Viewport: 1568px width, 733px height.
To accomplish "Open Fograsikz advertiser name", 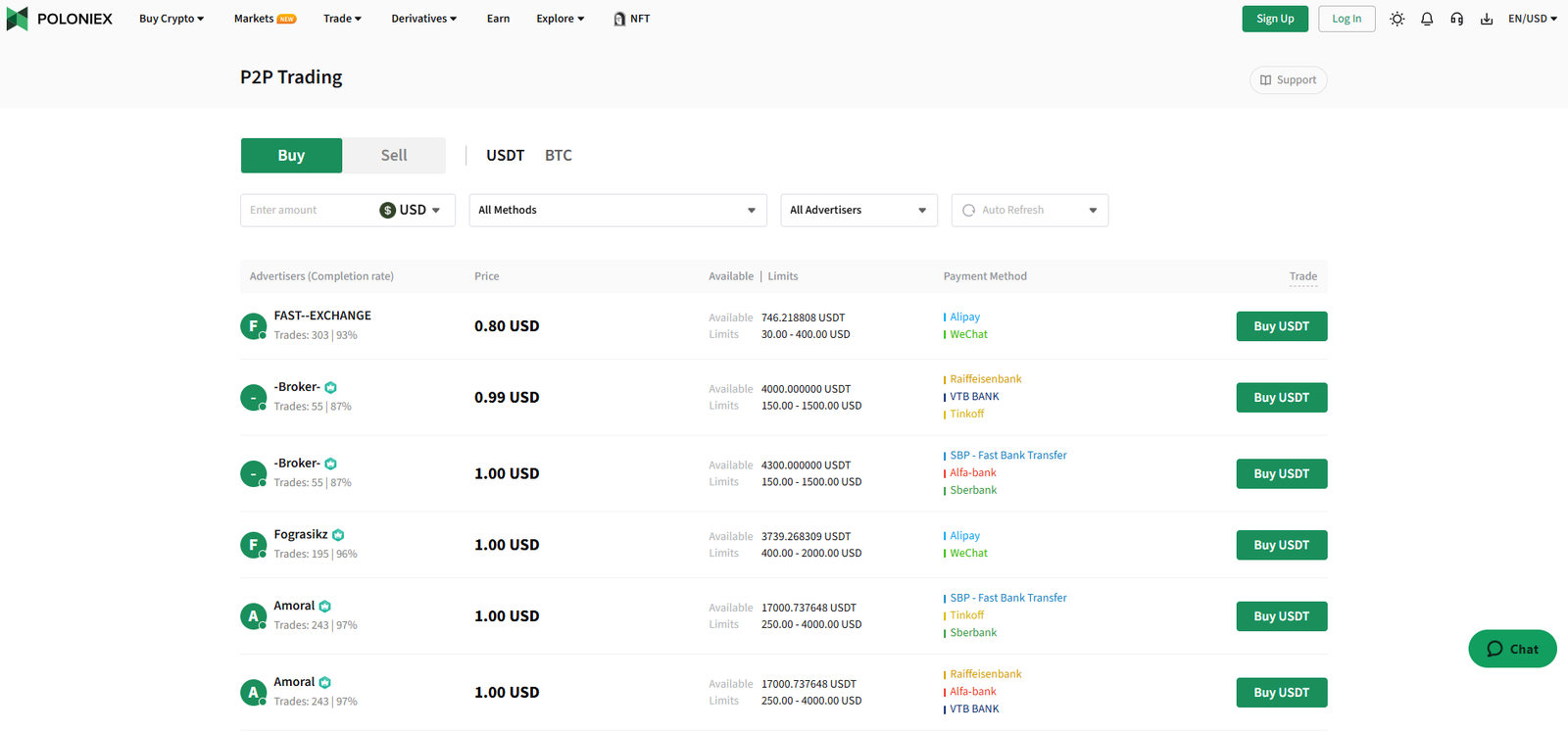I will (301, 534).
